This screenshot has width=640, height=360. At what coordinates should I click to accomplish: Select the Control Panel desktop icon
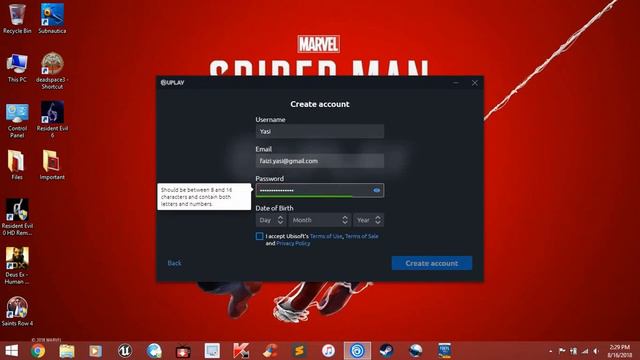17,120
